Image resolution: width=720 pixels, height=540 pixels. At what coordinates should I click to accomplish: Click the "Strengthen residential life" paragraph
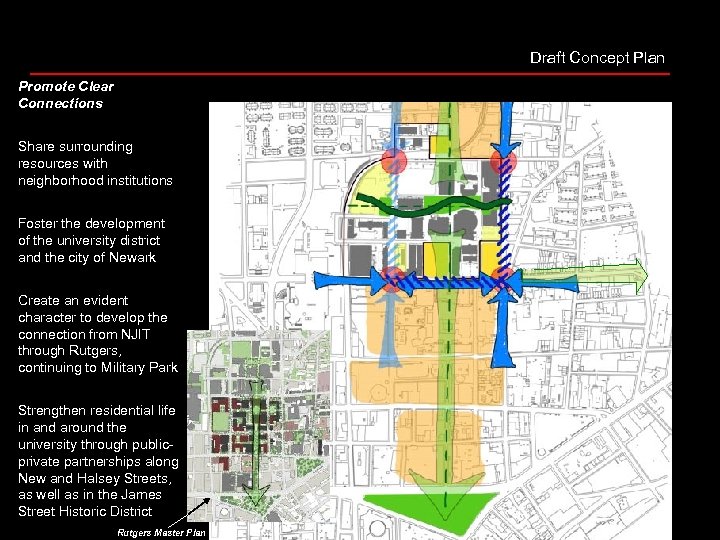(98, 461)
